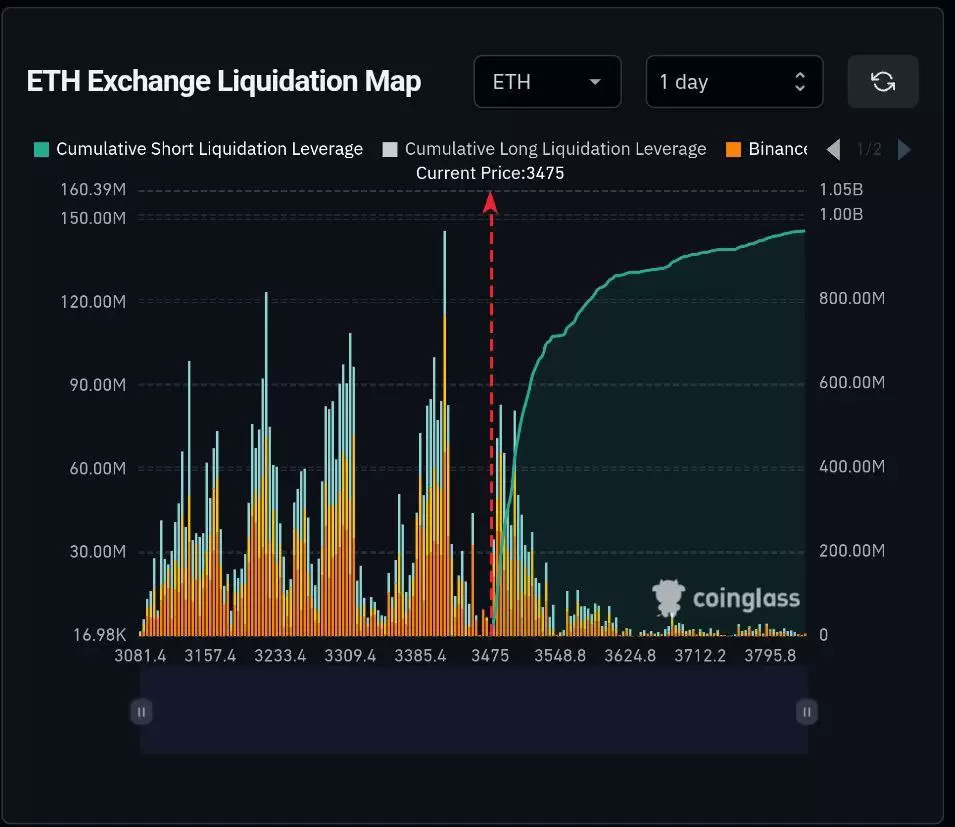The image size is (955, 827).
Task: Click the coinglass logo watermark
Action: [725, 598]
